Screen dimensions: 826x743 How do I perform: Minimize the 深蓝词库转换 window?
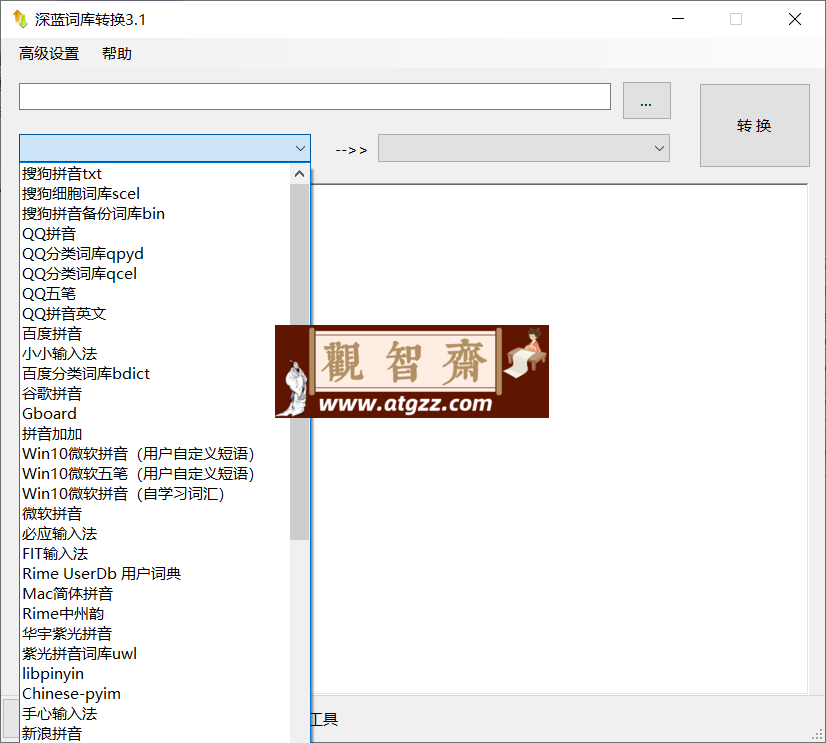point(678,19)
